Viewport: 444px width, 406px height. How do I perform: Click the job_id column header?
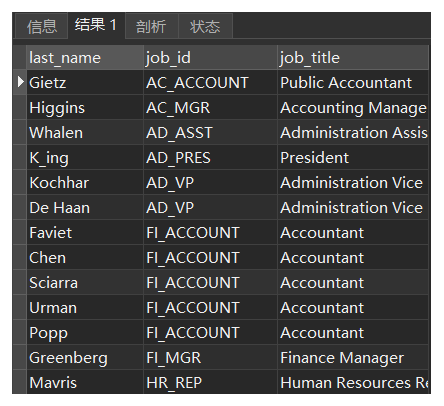click(210, 58)
